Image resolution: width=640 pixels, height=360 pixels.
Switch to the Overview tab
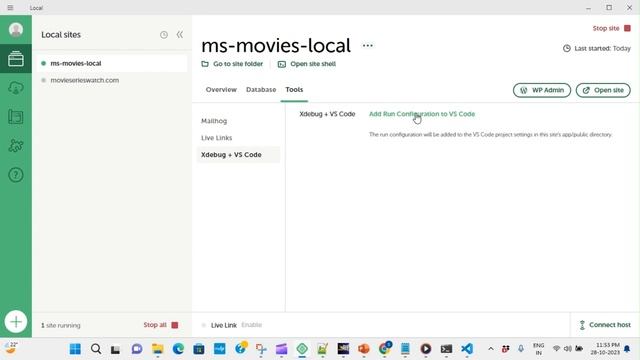click(x=221, y=89)
